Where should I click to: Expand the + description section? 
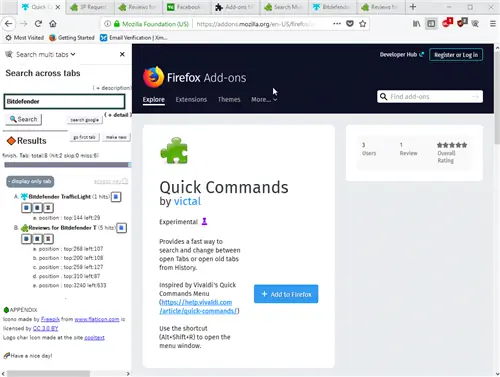pos(112,88)
